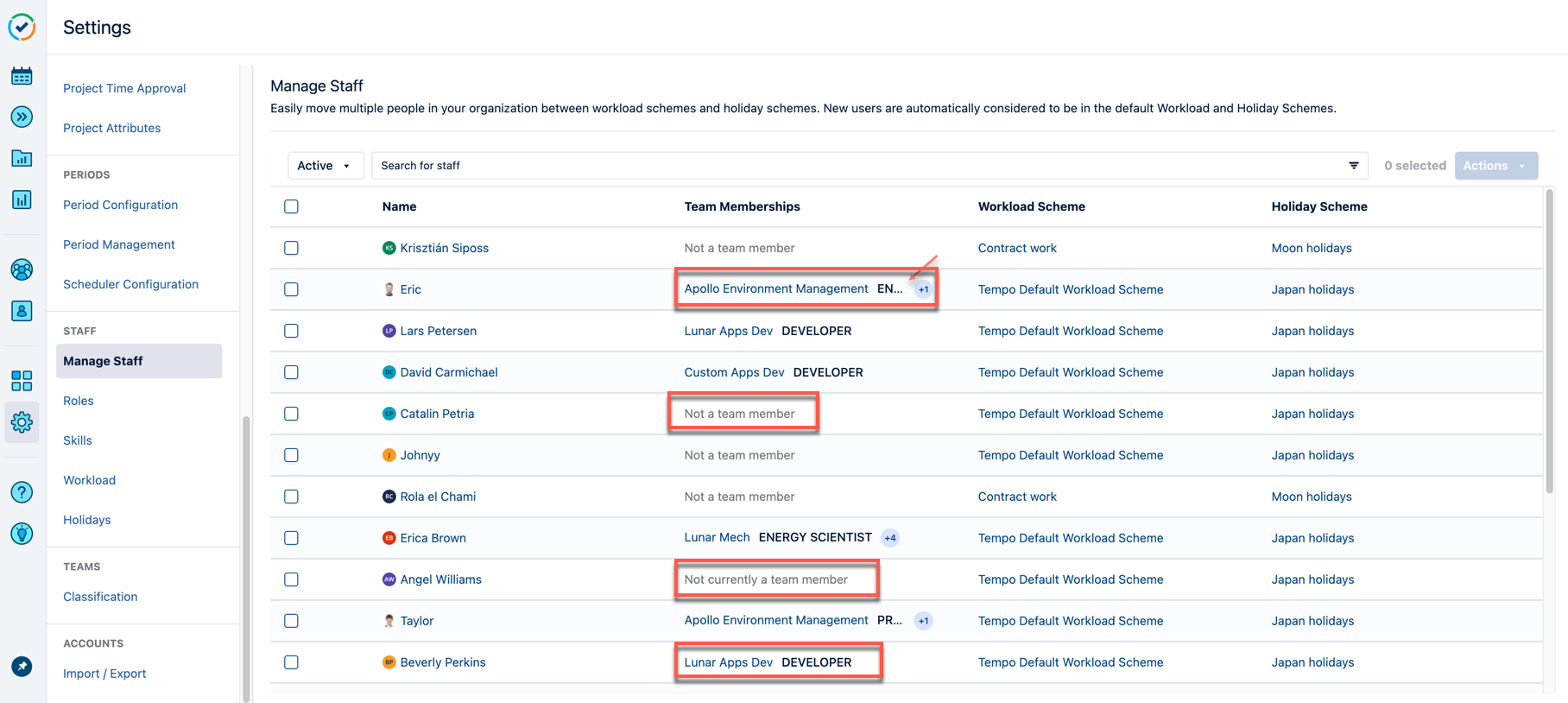1568x703 pixels.
Task: Open the calendar (My Work) sidebar icon
Action: [x=22, y=76]
